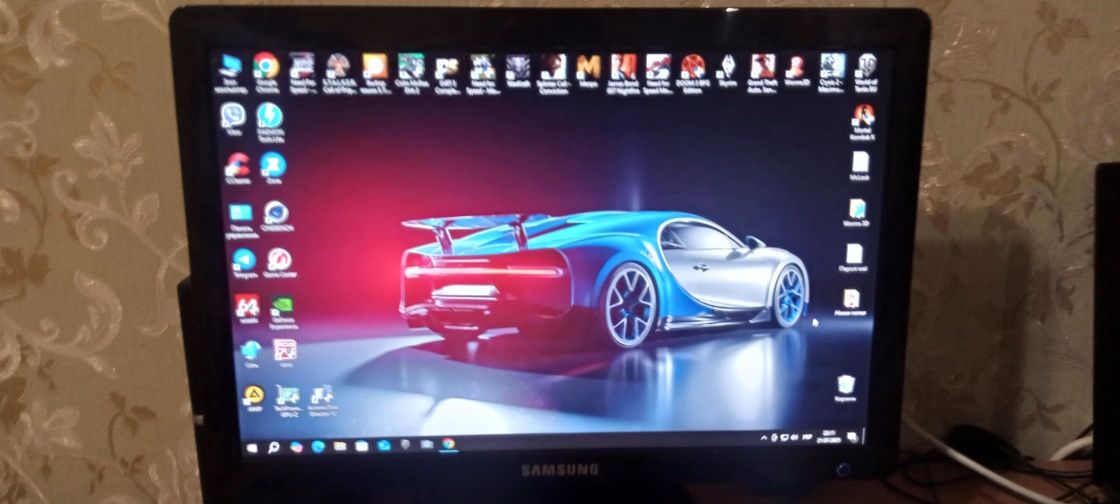Open the orange M game icon
The height and width of the screenshot is (504, 1120).
(588, 71)
